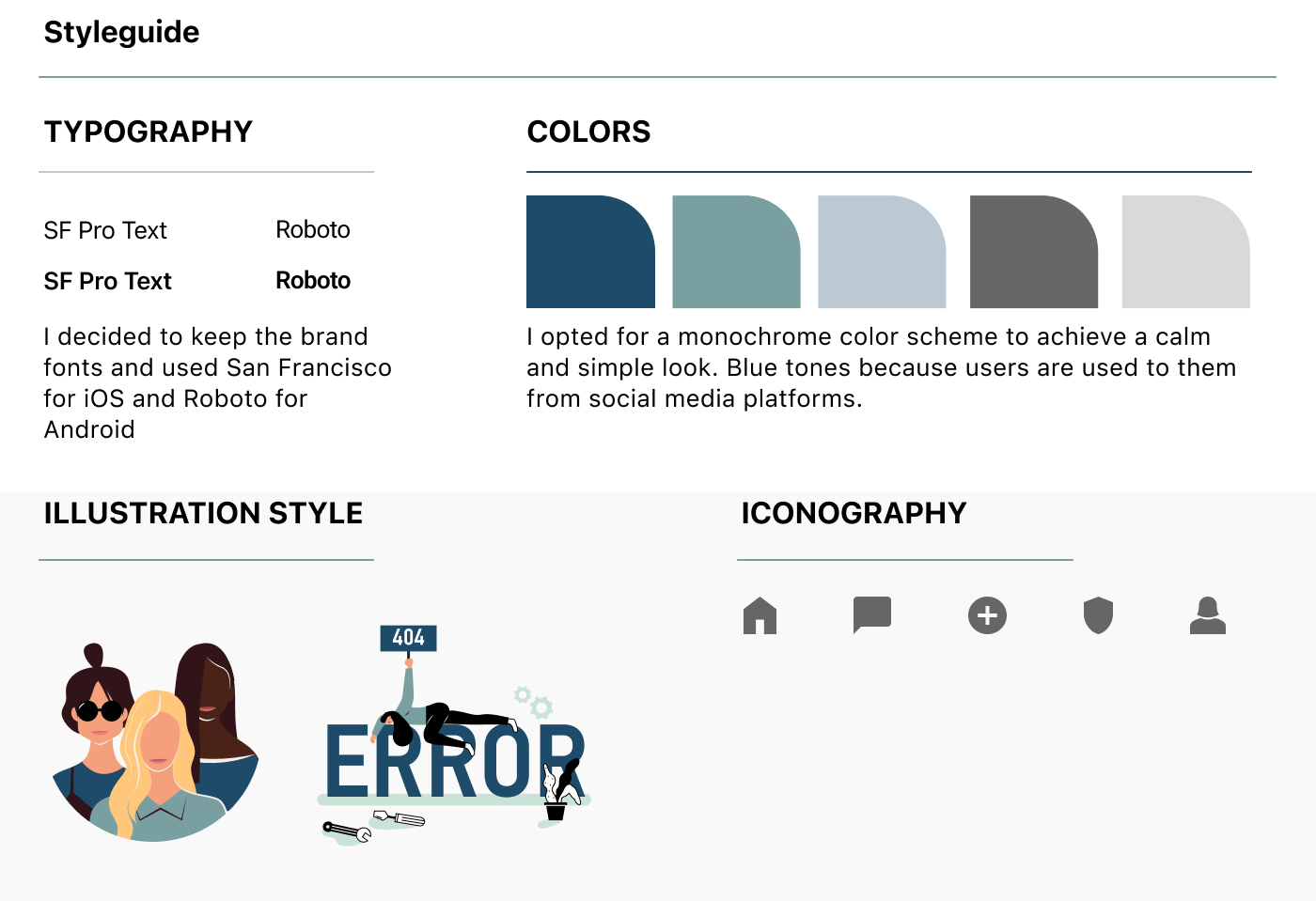Select the dark gray swatch

(x=1033, y=252)
